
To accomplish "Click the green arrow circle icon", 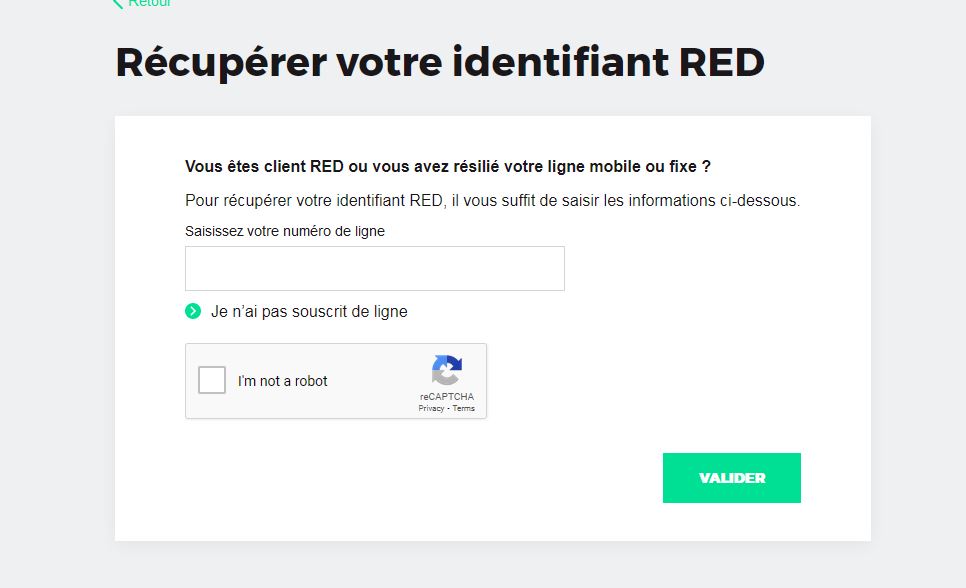I will [193, 311].
